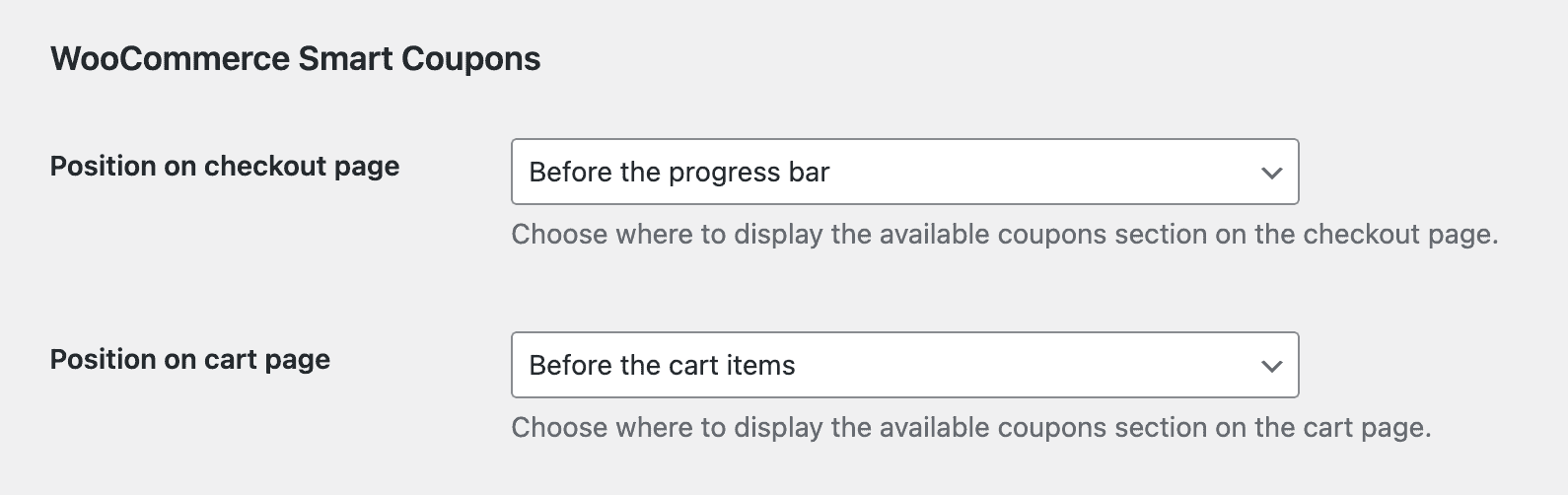The image size is (1568, 495).
Task: Click "checkout page." ending the first description
Action: coord(1400,235)
